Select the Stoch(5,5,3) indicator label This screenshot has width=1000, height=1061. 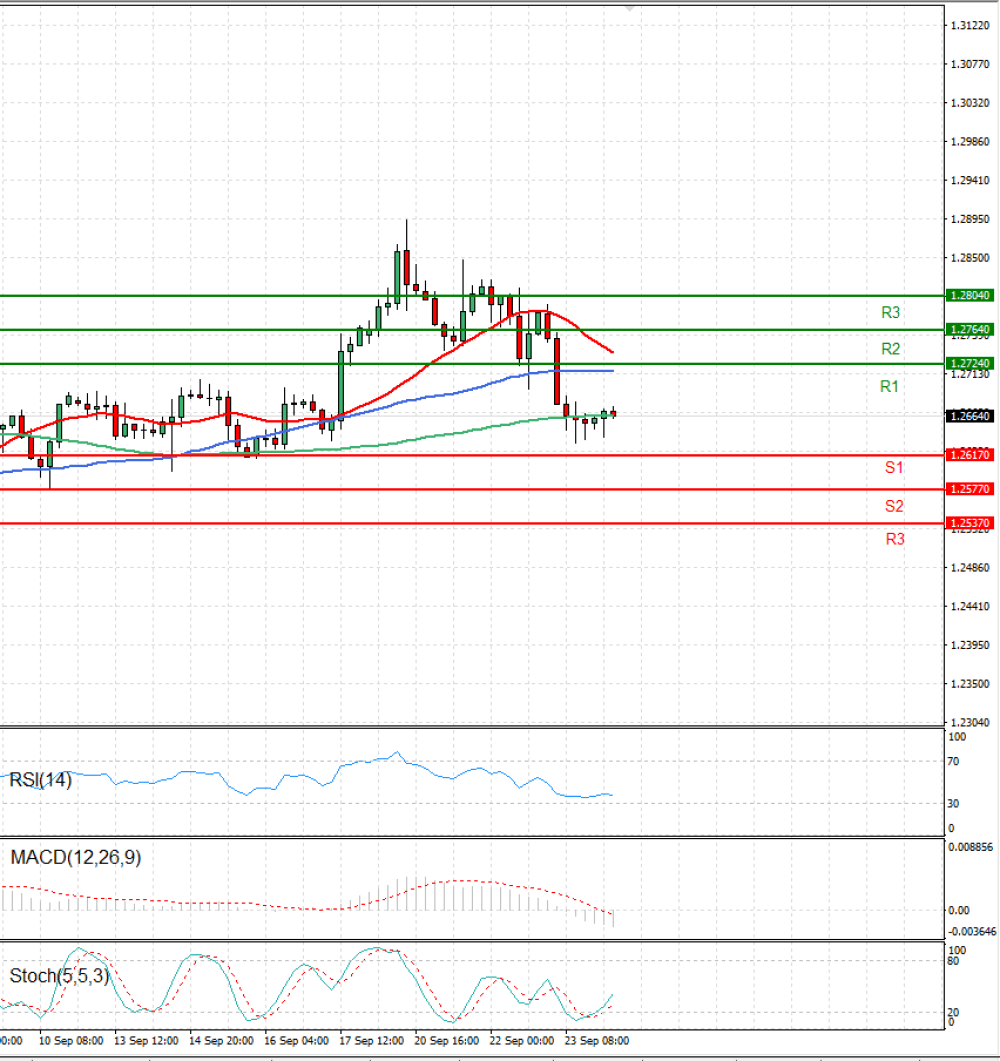[60, 976]
